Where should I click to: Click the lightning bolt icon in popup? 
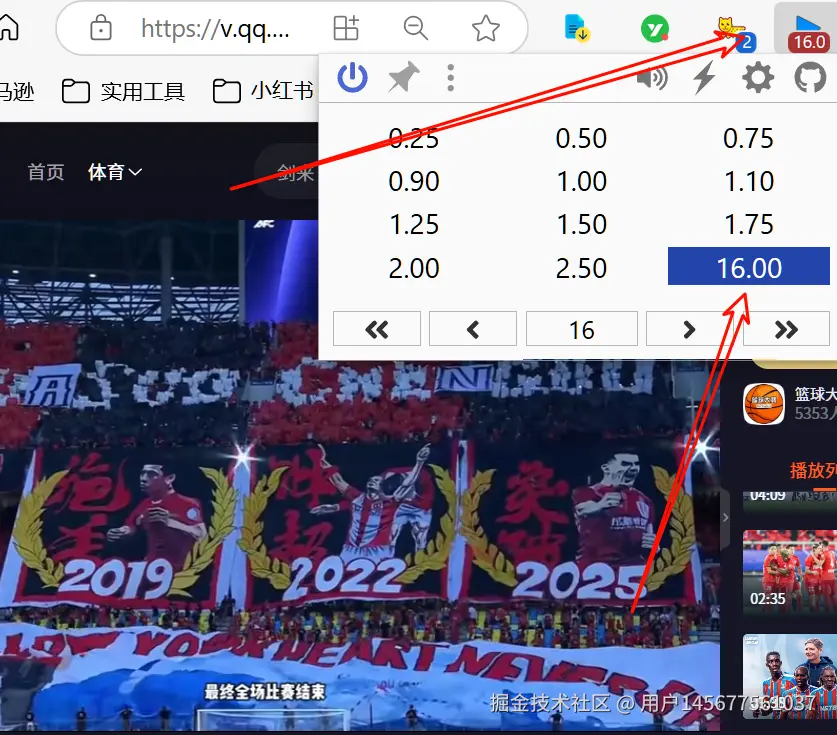704,78
